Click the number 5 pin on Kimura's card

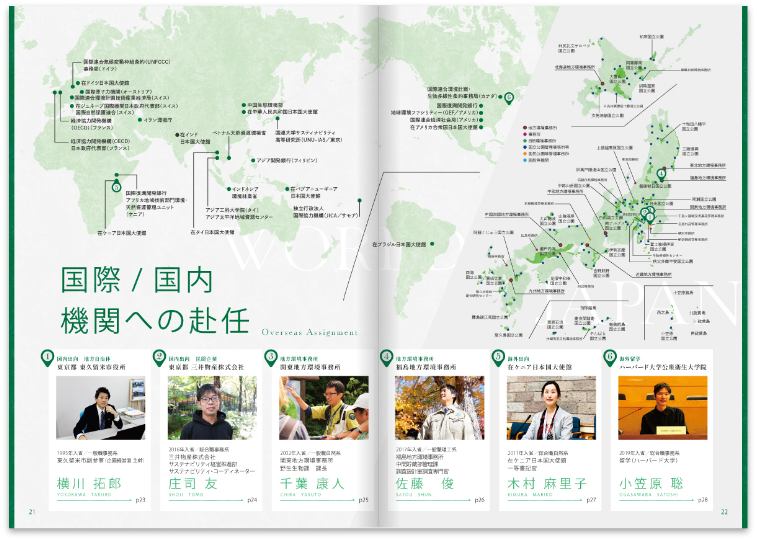tap(498, 358)
